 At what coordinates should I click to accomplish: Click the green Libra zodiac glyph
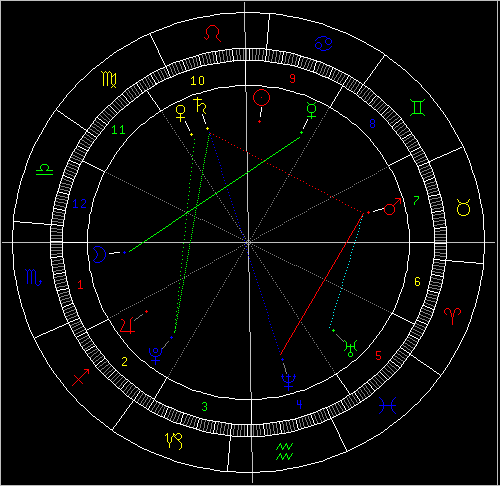(44, 170)
